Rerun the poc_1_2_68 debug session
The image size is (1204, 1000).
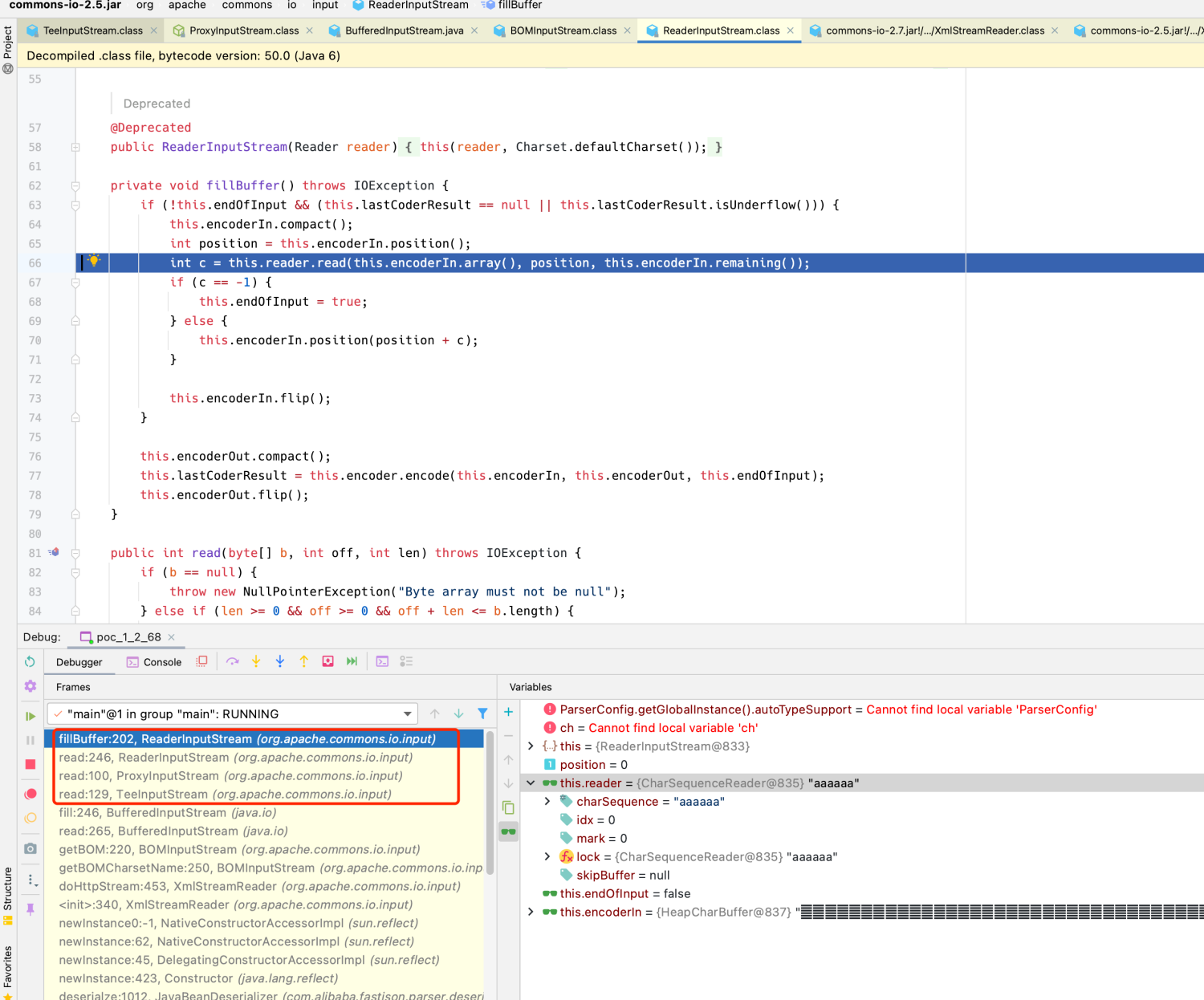(x=30, y=662)
